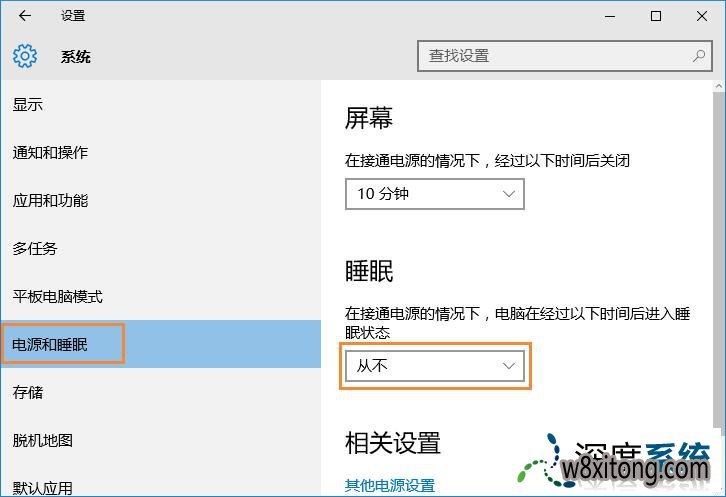Open the 存储 settings page
This screenshot has height=497, width=726.
[28, 392]
